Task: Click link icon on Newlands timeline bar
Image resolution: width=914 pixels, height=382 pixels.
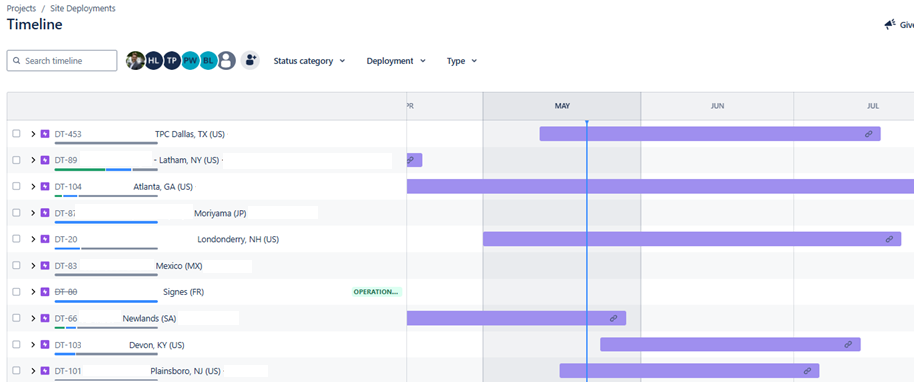Action: (x=613, y=318)
